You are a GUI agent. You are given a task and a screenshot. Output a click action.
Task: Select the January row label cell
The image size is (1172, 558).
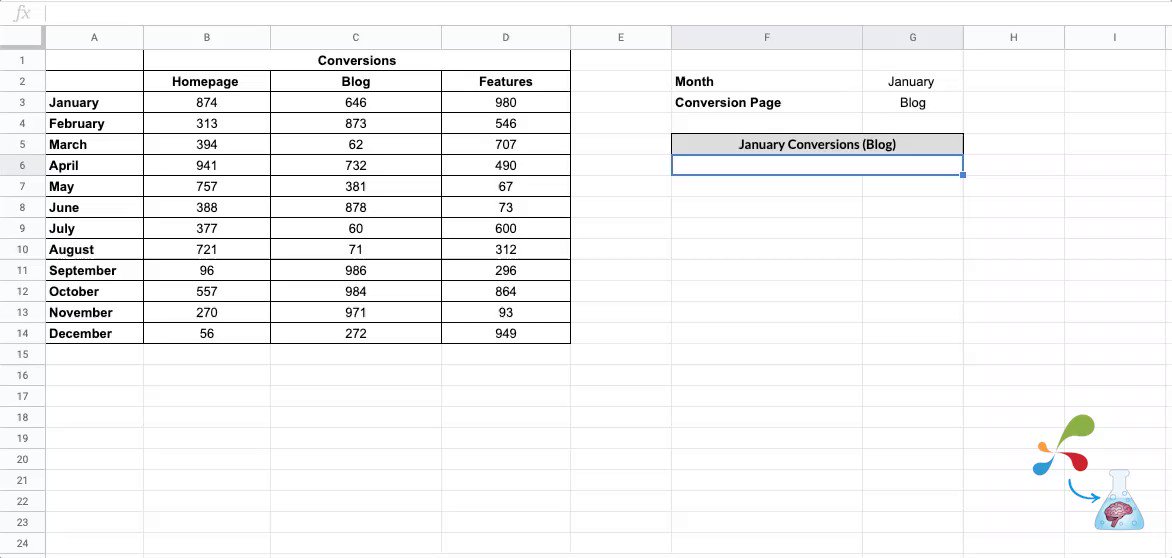pos(94,102)
